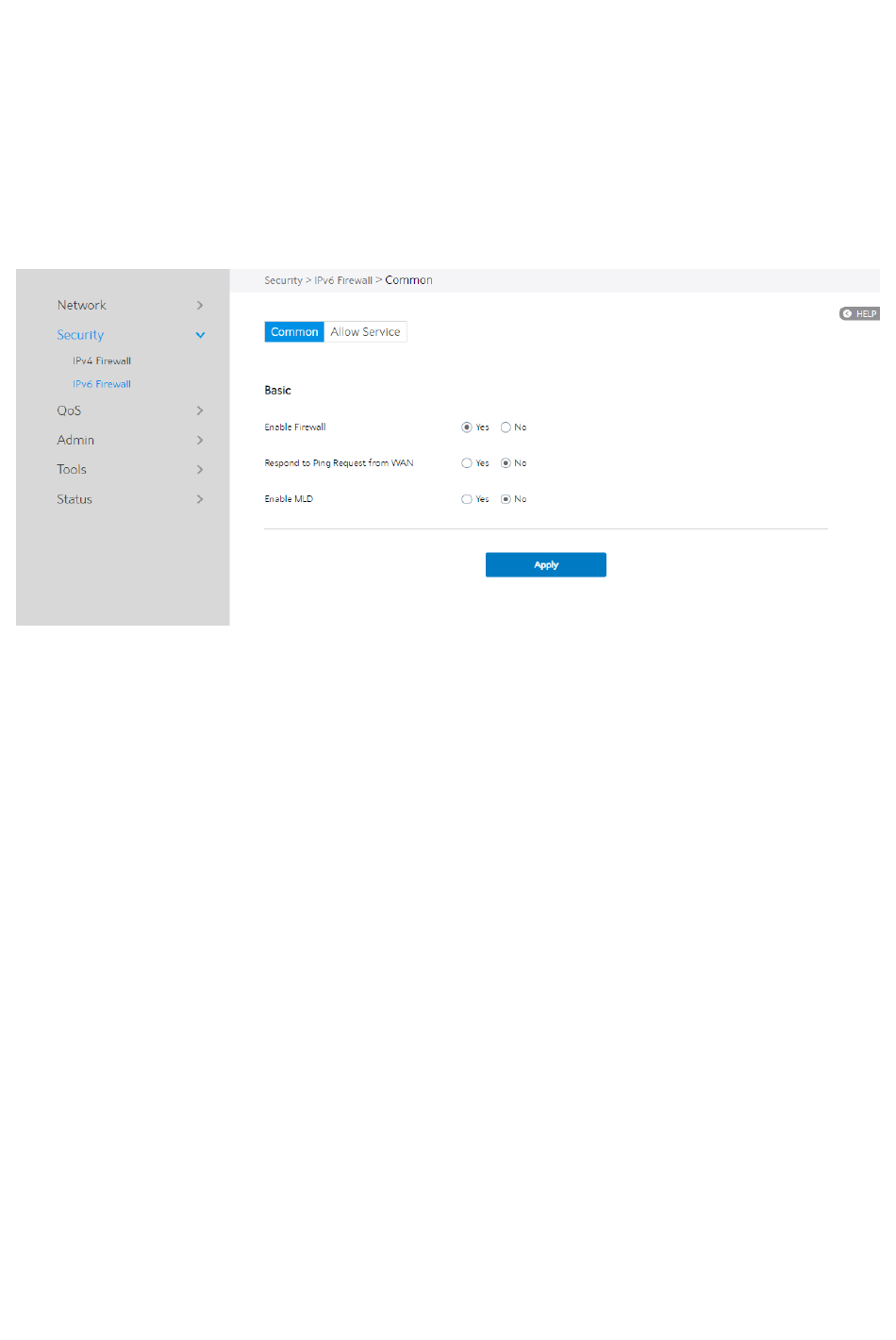Click Common in the breadcrumb
The image size is (896, 1340).
(x=408, y=280)
